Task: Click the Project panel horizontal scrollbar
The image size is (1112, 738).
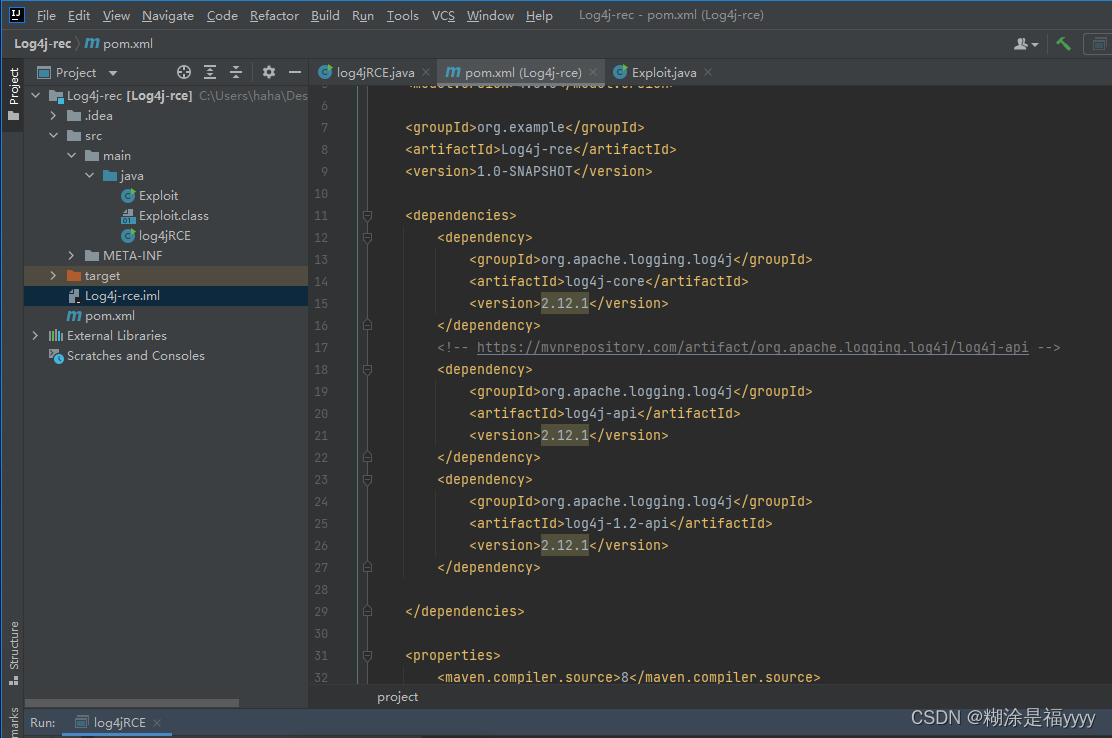Action: [132, 703]
